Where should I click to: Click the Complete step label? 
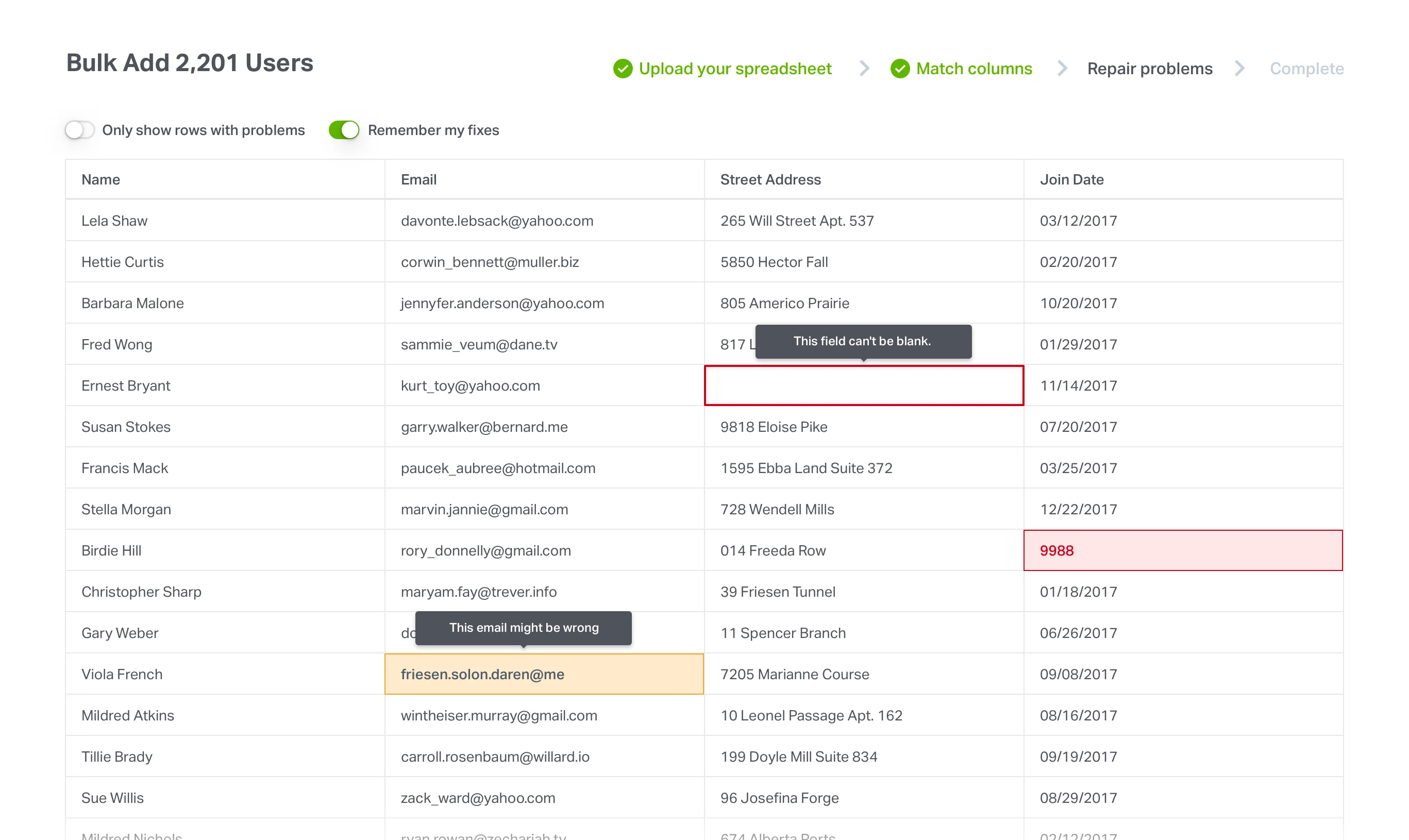[1306, 69]
